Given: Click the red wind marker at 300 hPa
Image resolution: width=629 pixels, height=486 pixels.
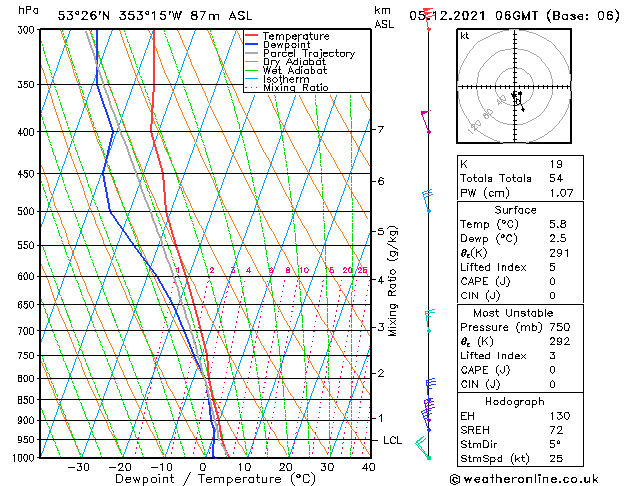Looking at the screenshot, I should tap(428, 29).
